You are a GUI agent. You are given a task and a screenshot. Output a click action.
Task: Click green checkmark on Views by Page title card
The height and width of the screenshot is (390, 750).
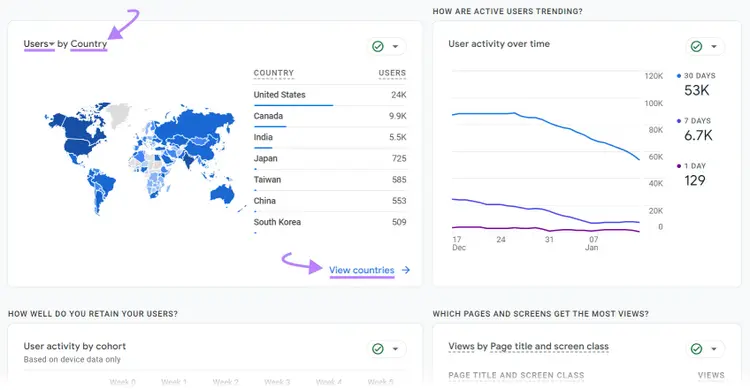(x=696, y=349)
